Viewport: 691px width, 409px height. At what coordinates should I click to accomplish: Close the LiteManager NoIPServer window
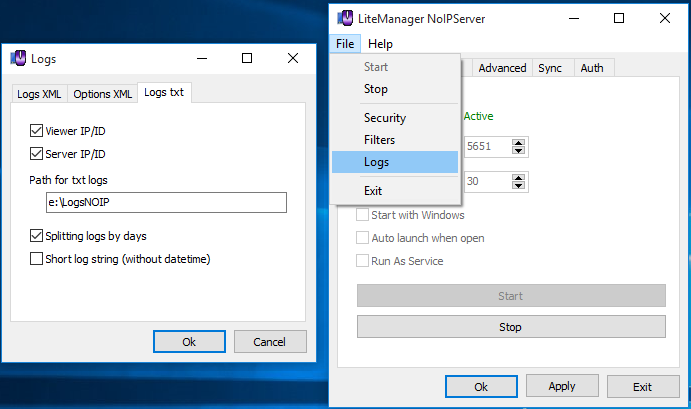point(665,18)
